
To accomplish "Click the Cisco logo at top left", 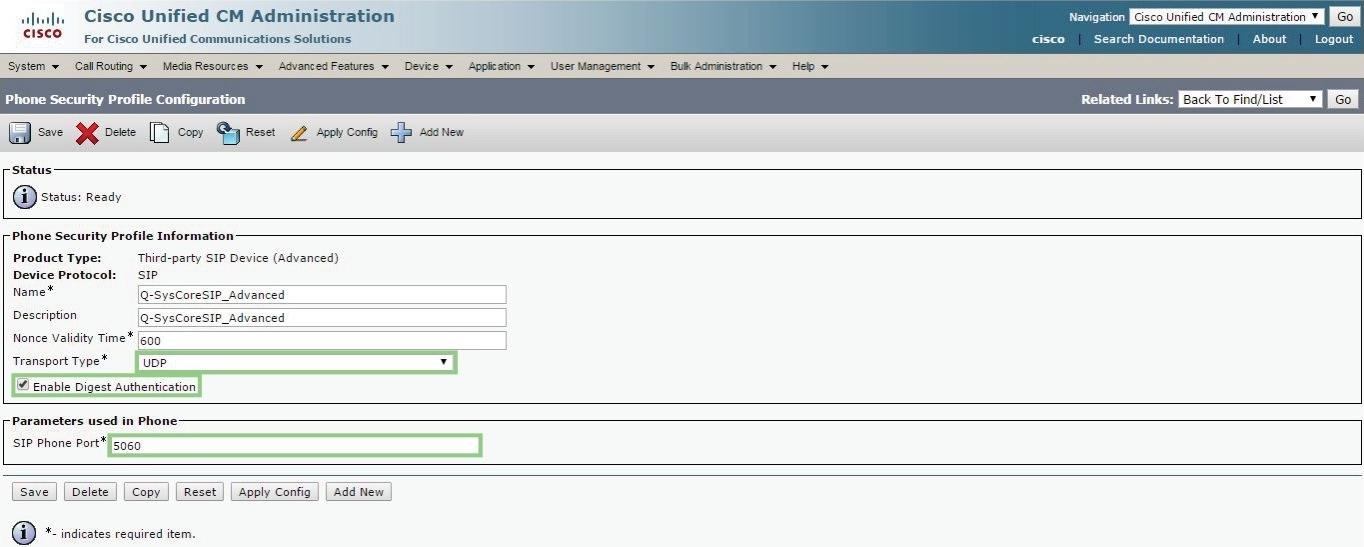I will (42, 27).
